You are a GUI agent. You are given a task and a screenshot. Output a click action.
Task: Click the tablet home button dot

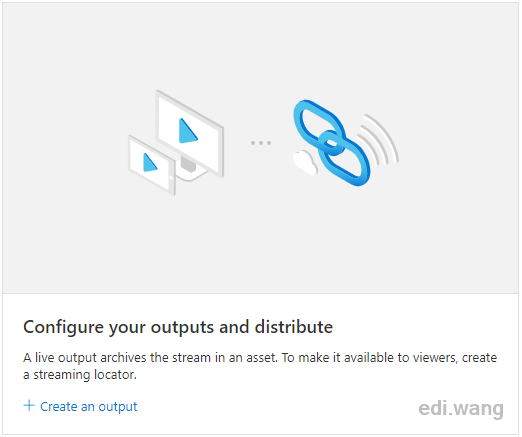tap(171, 177)
